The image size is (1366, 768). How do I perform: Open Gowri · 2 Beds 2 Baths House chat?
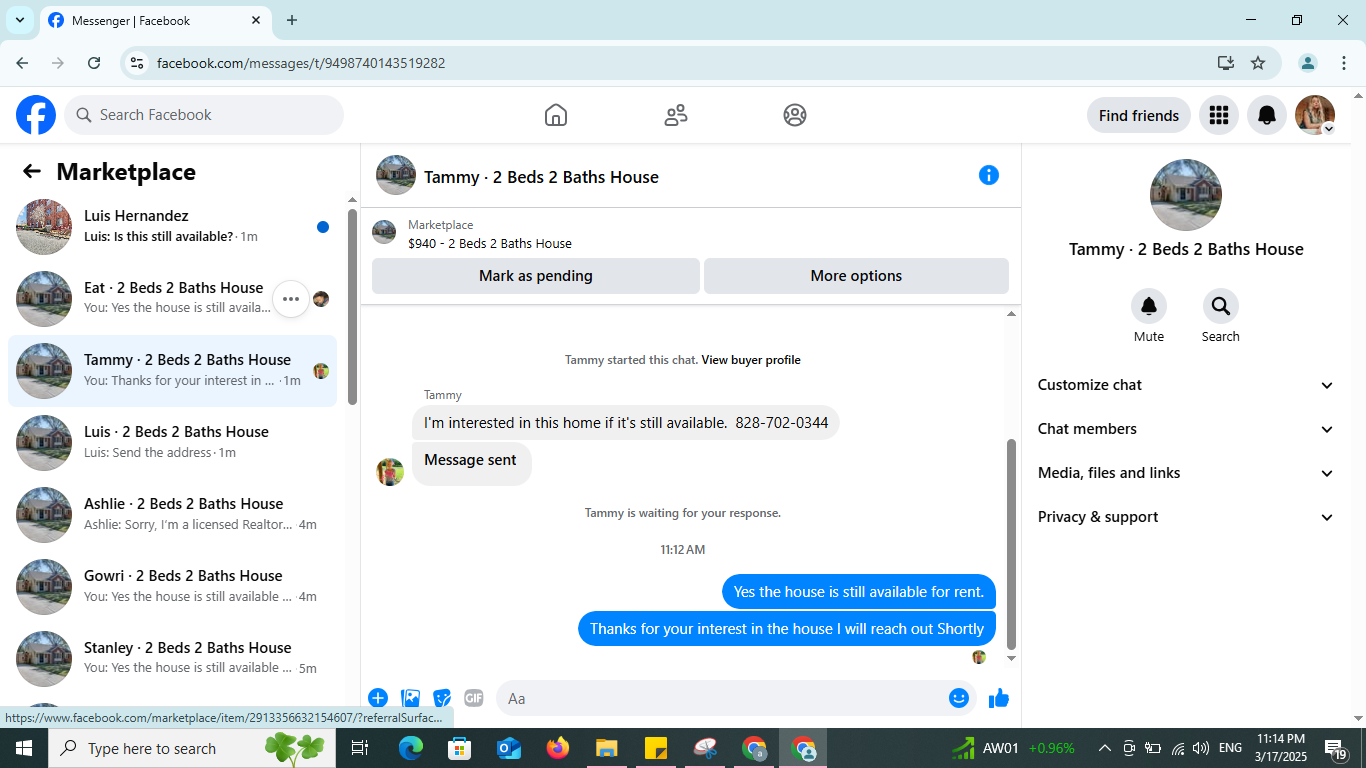point(173,587)
